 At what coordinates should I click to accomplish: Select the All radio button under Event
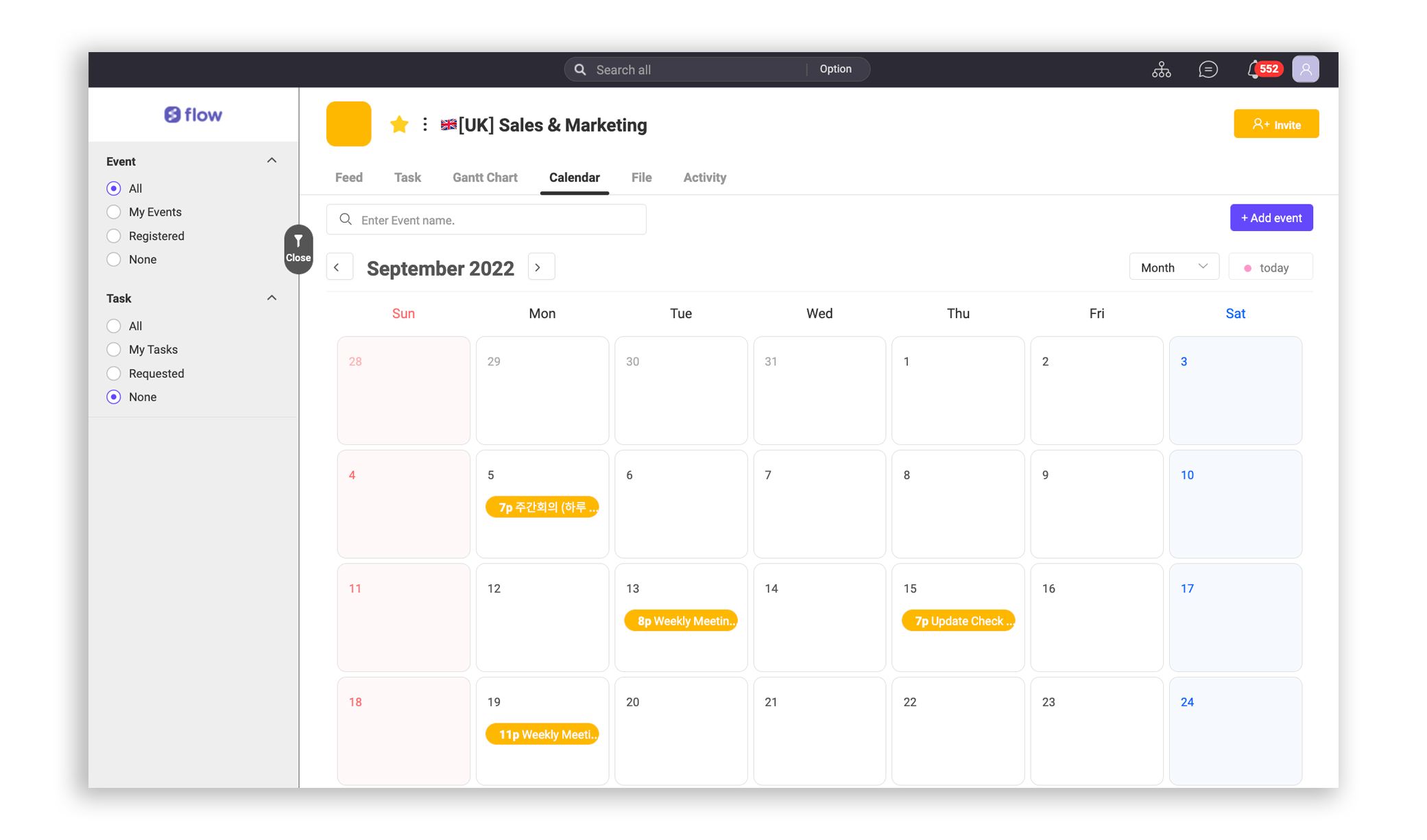click(x=113, y=188)
